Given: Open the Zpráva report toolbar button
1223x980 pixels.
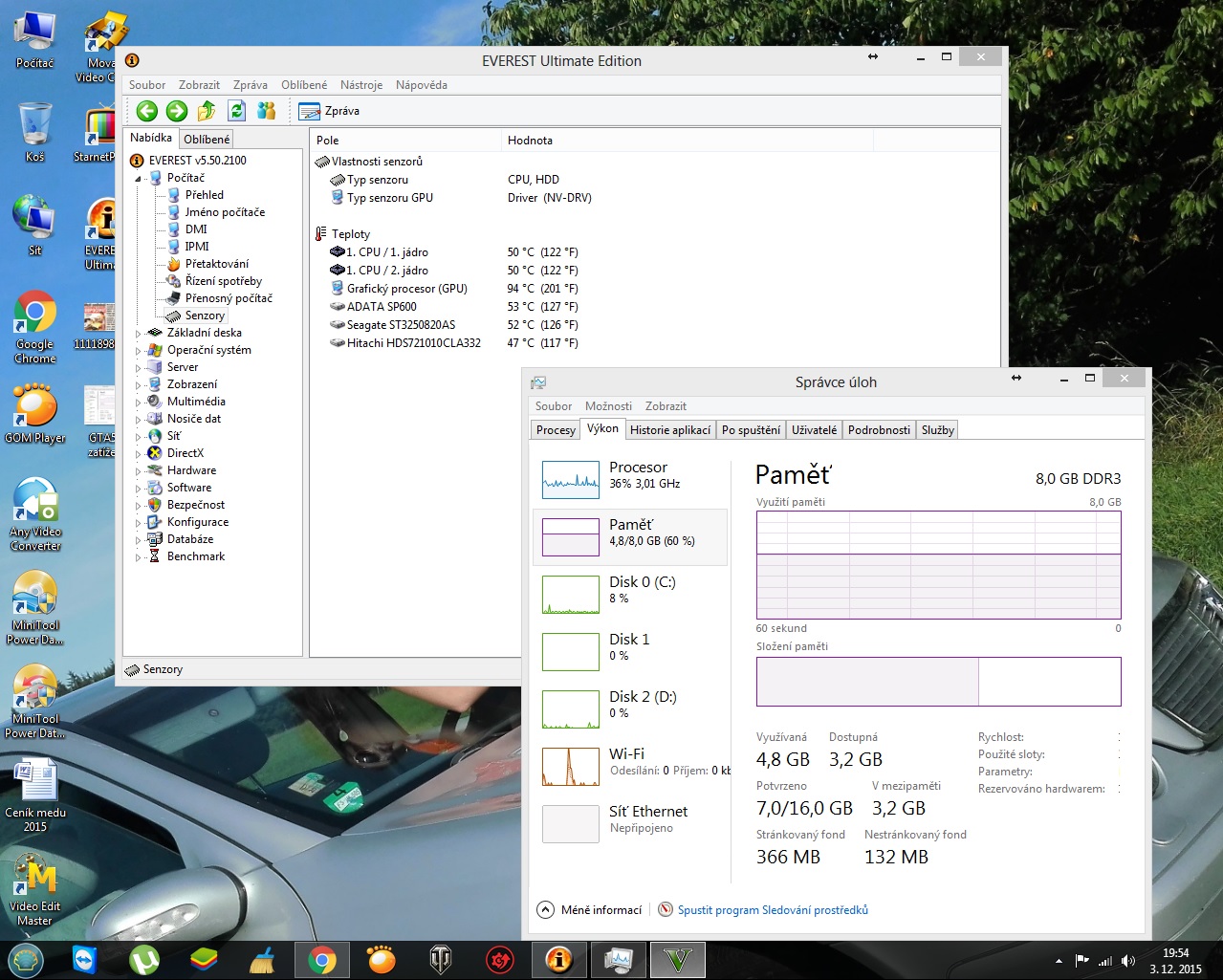Looking at the screenshot, I should 329,111.
